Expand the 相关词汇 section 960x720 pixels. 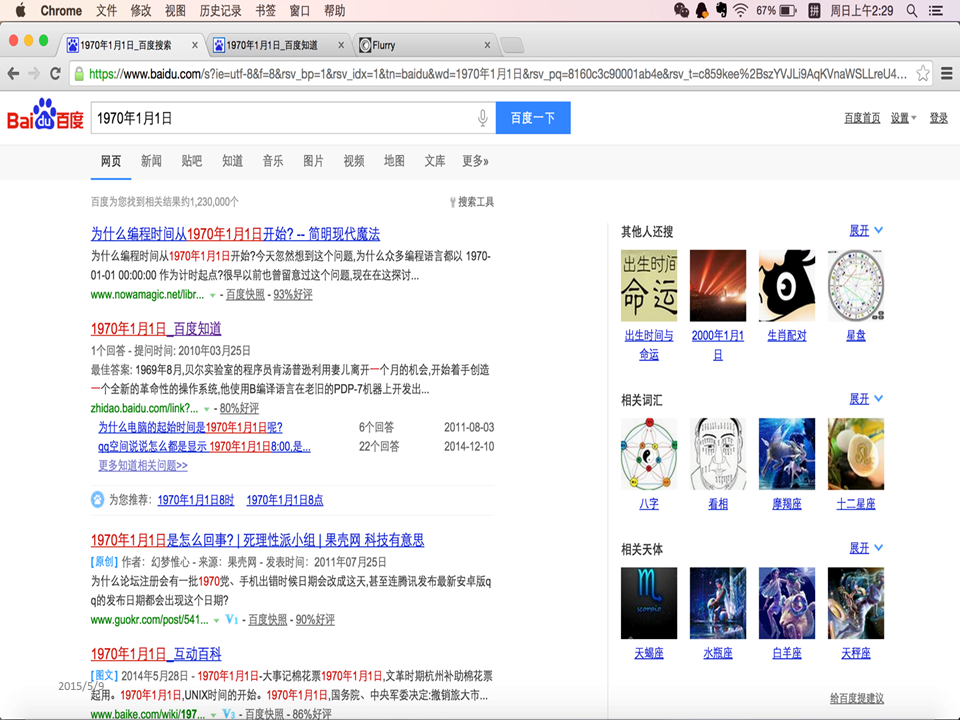(x=866, y=399)
